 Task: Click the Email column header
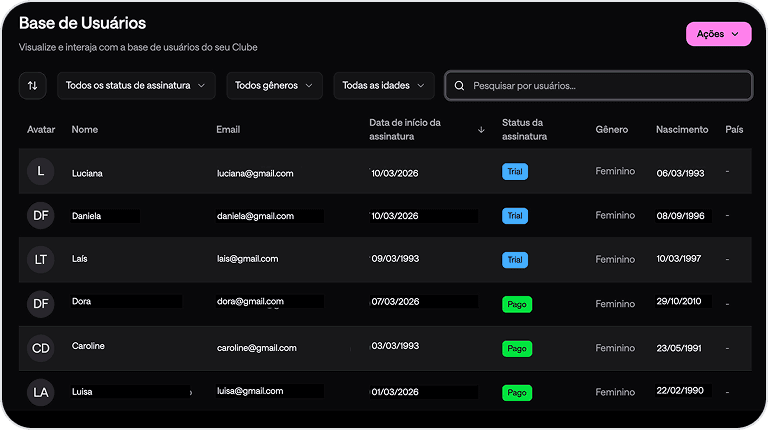pos(228,130)
